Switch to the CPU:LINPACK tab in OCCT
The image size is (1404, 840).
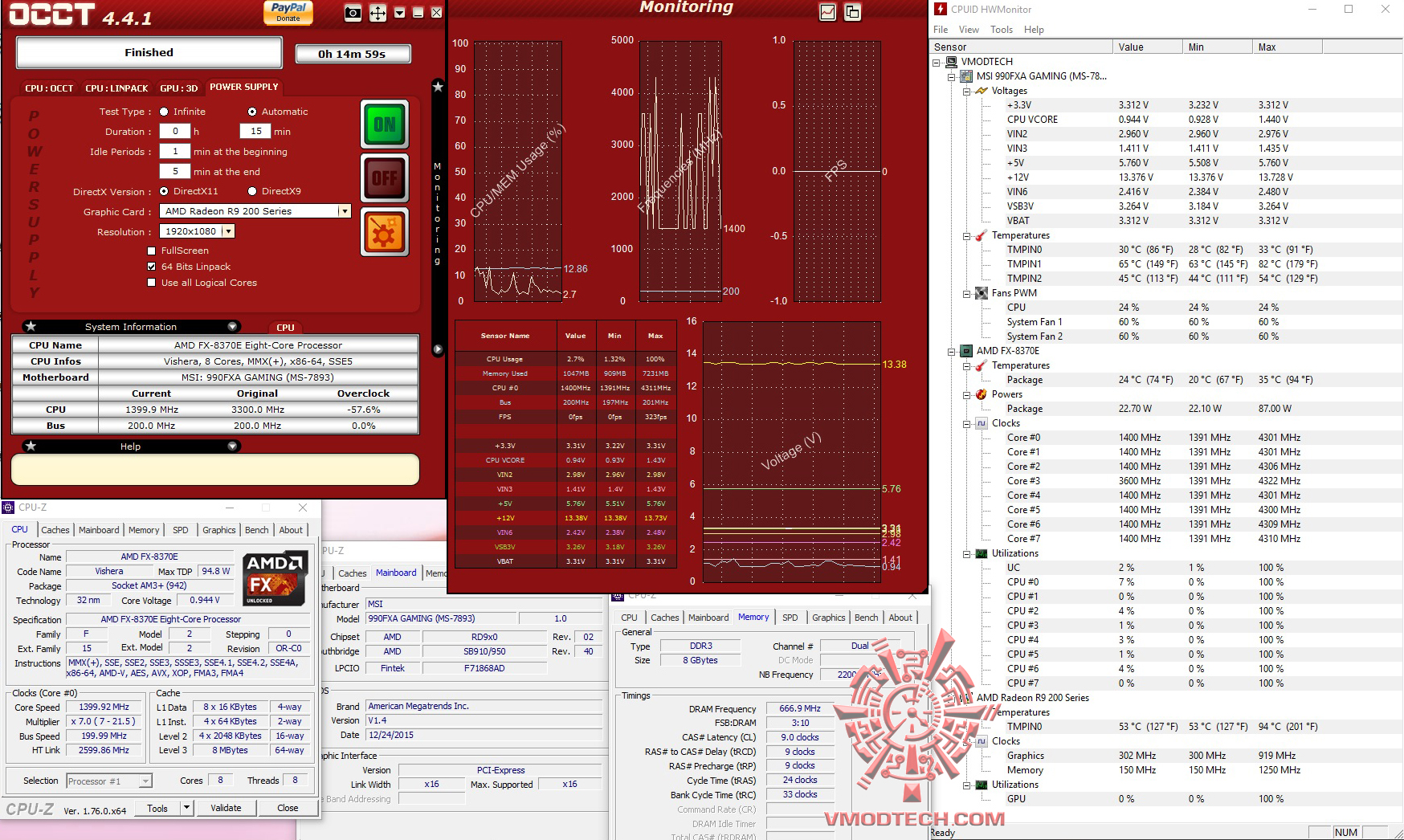116,88
